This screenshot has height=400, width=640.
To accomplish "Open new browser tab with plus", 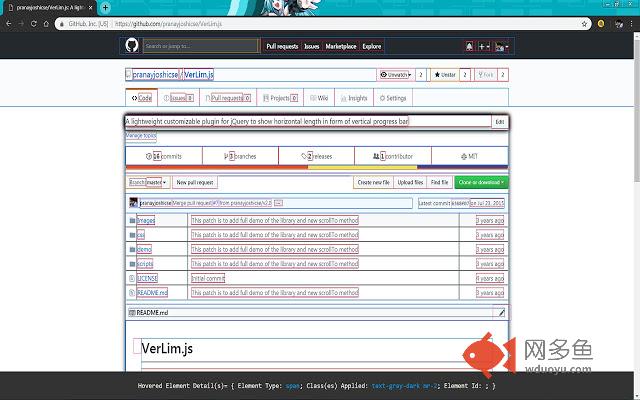I will [105, 7].
